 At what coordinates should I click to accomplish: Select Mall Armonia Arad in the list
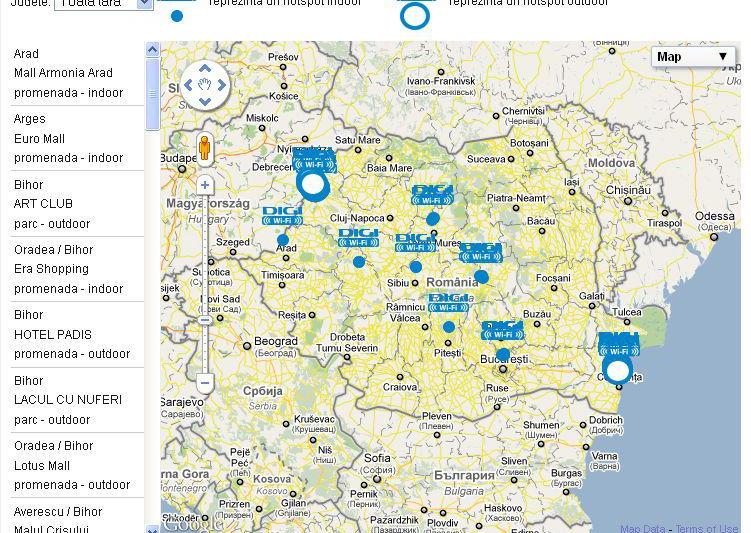[63, 73]
